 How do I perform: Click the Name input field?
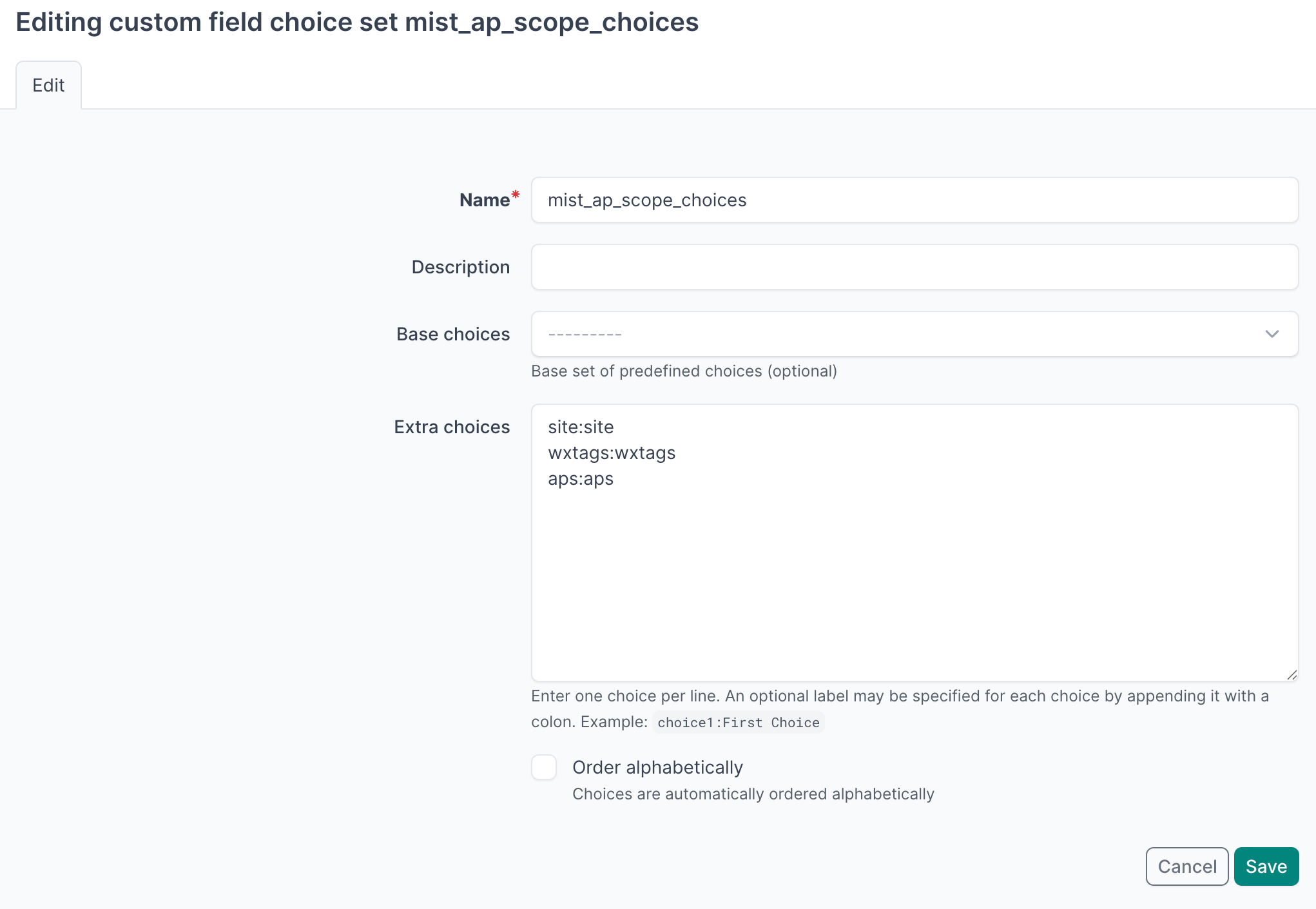(x=914, y=200)
